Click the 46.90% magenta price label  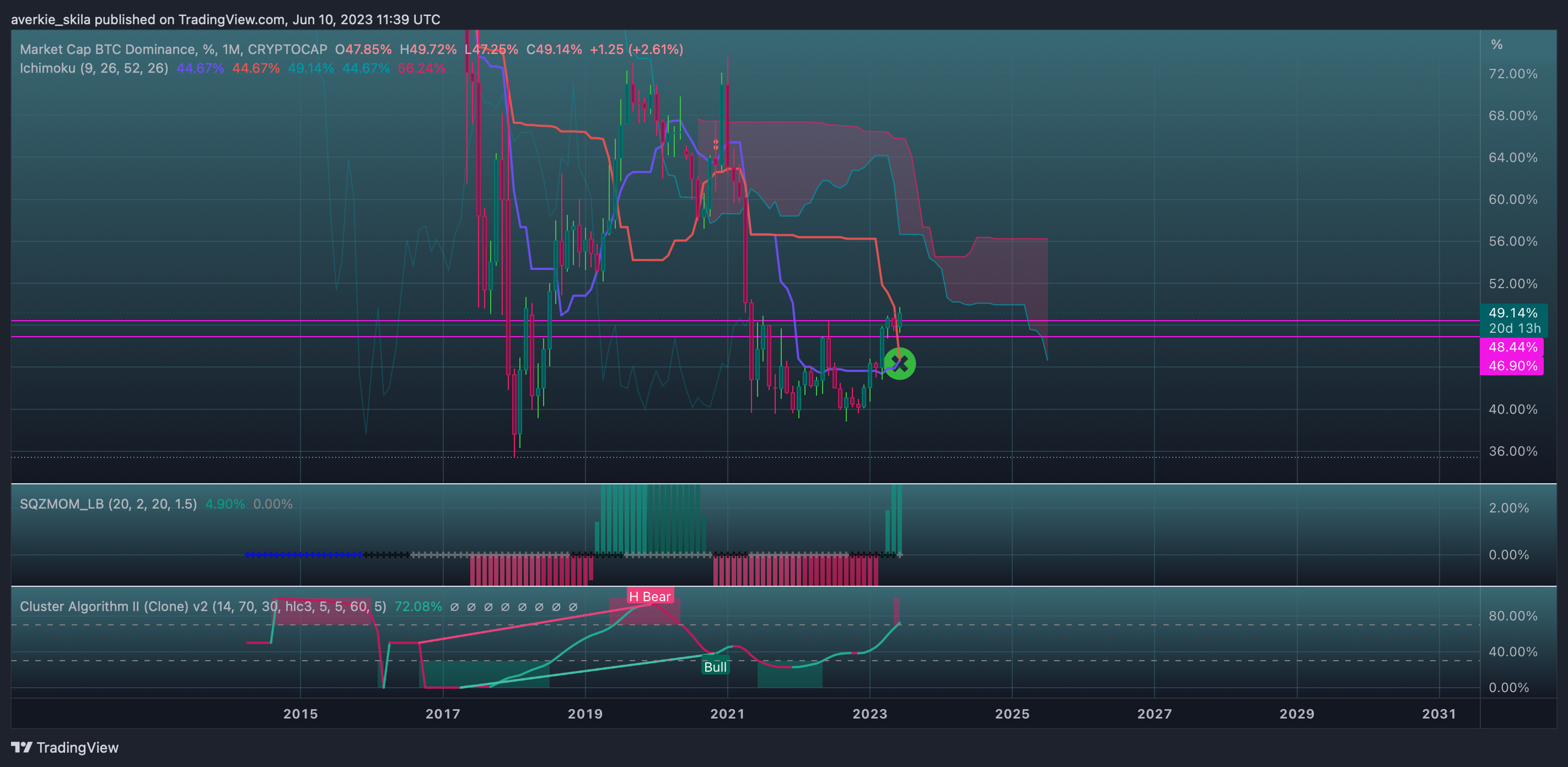(1513, 366)
